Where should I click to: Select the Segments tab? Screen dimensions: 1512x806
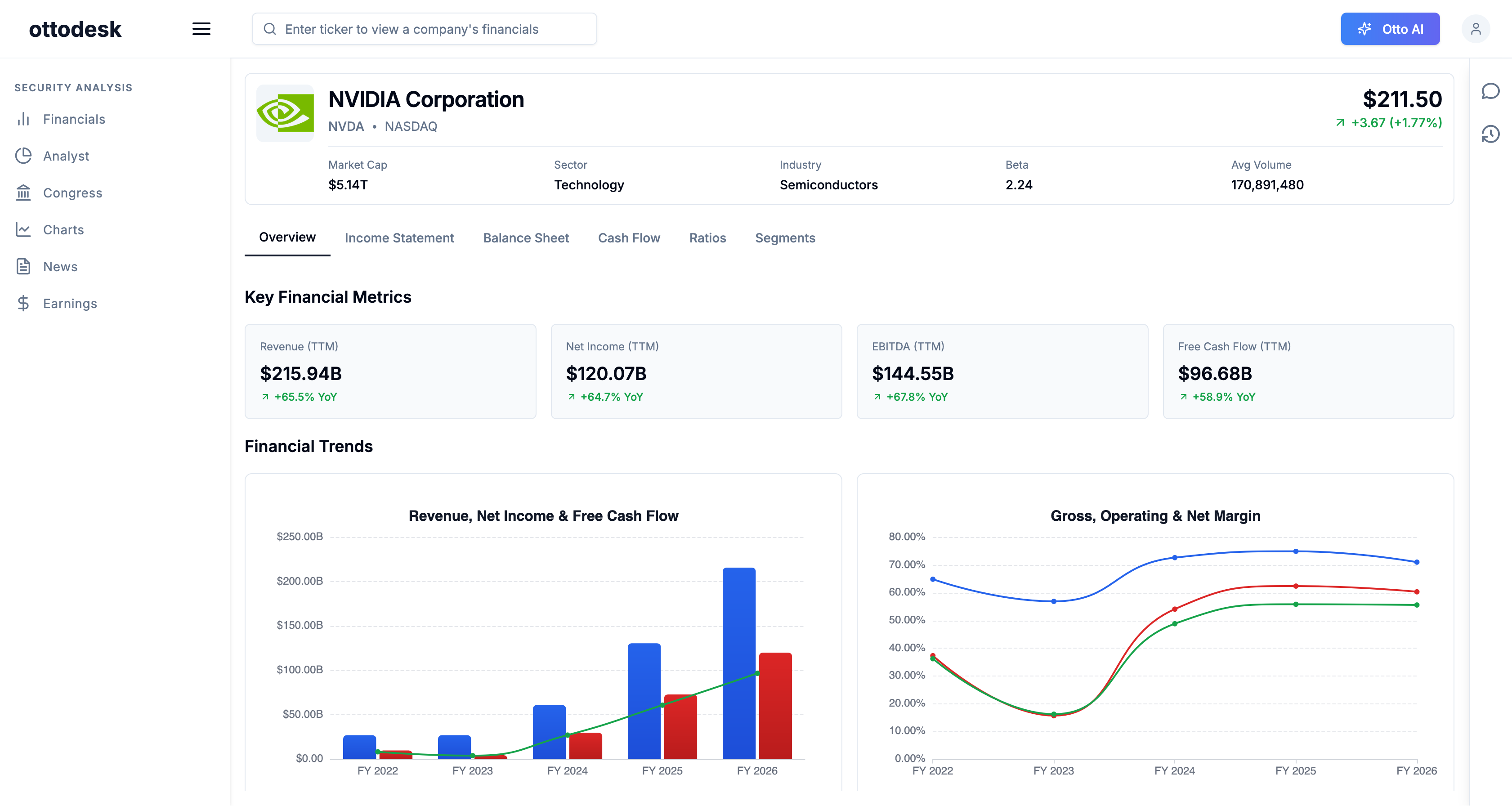[x=785, y=238]
